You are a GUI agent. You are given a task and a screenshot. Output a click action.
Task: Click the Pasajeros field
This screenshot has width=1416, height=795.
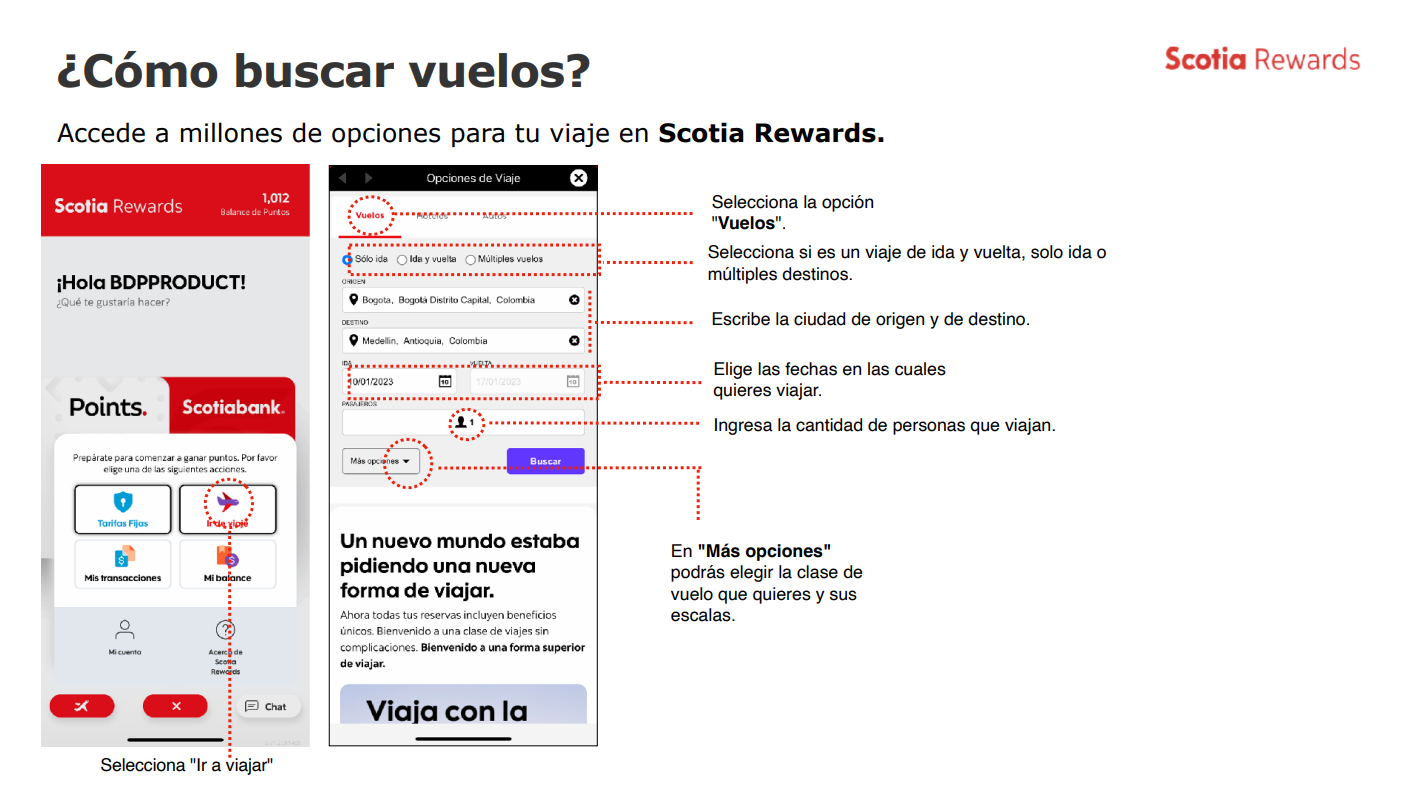(x=463, y=423)
